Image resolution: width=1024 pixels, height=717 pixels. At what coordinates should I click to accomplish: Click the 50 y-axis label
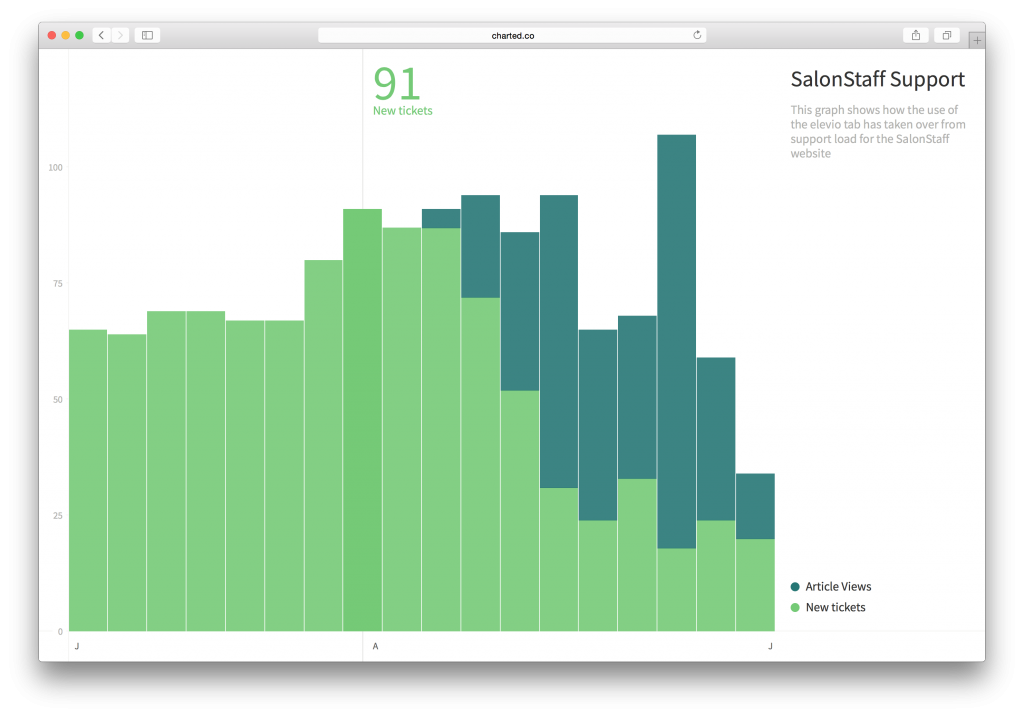(58, 400)
